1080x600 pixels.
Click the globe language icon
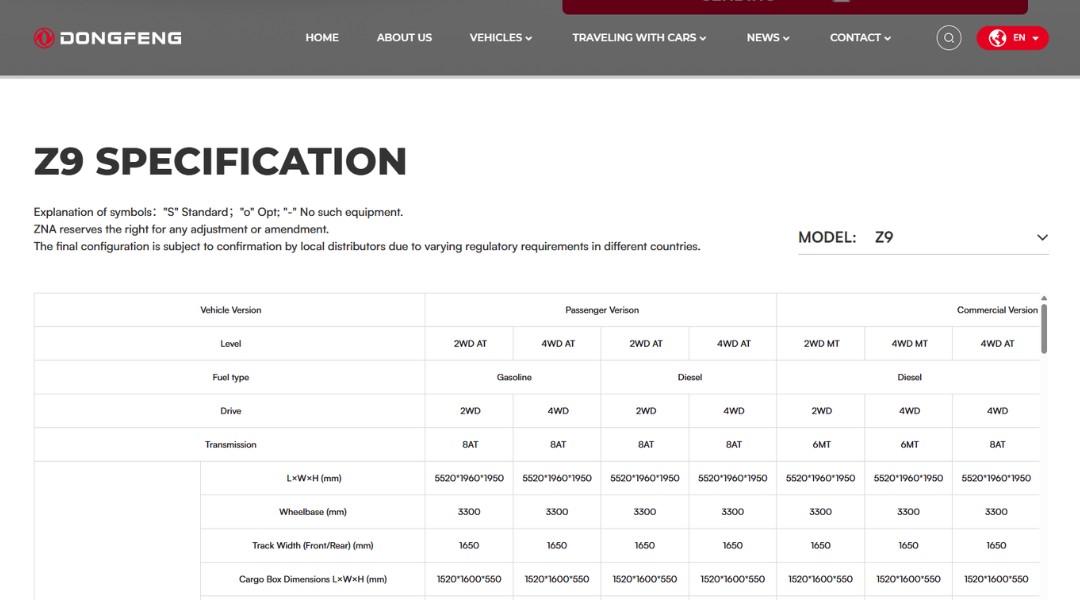click(997, 38)
